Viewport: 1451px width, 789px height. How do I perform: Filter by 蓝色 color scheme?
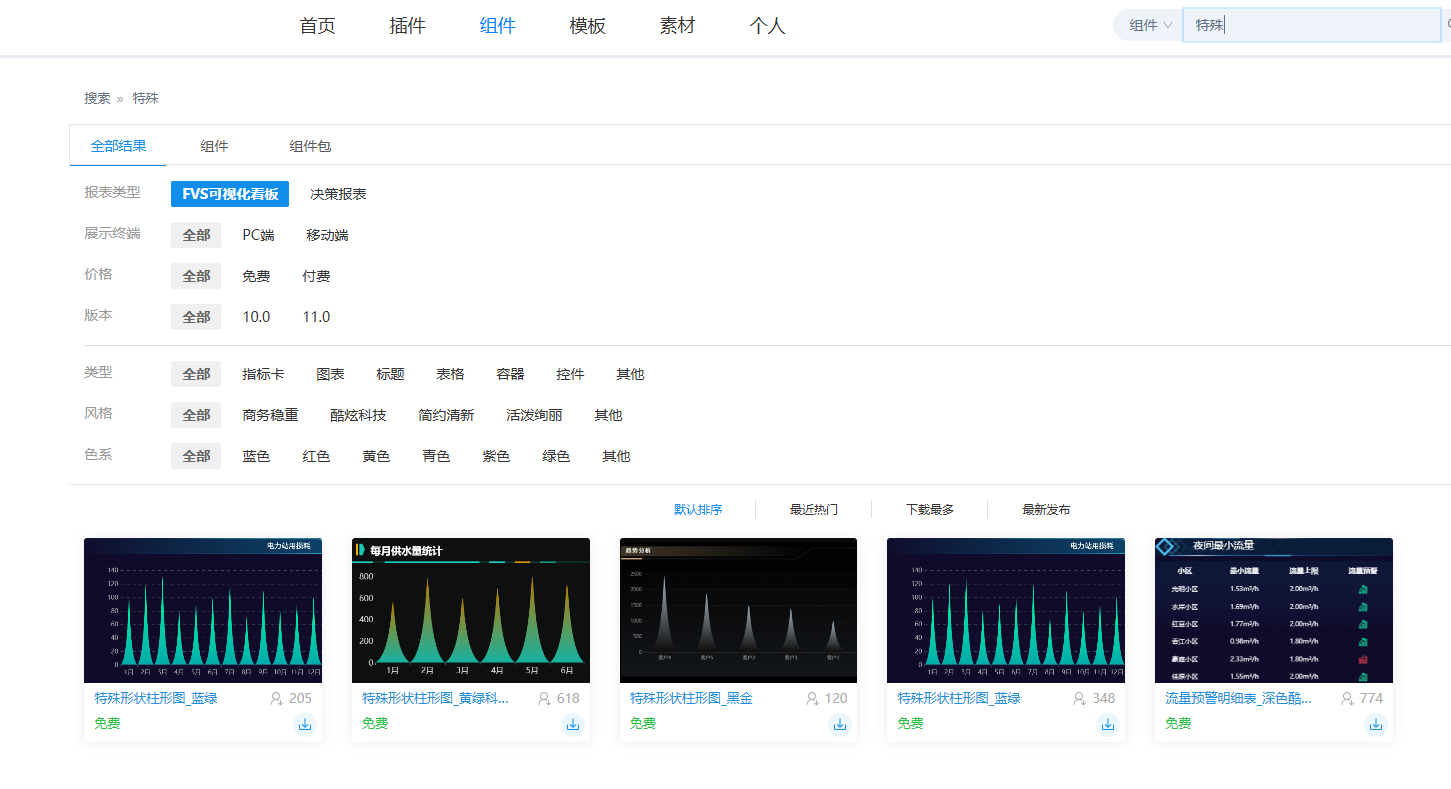(256, 456)
